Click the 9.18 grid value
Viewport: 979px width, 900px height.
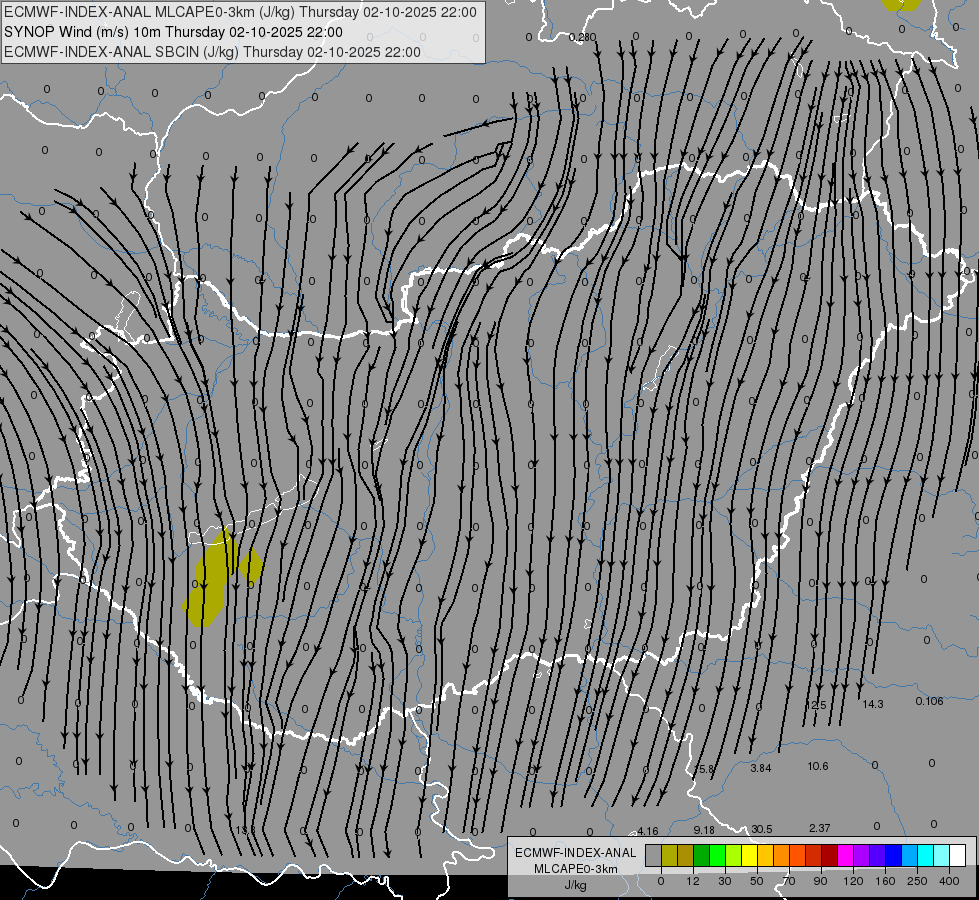coord(704,830)
